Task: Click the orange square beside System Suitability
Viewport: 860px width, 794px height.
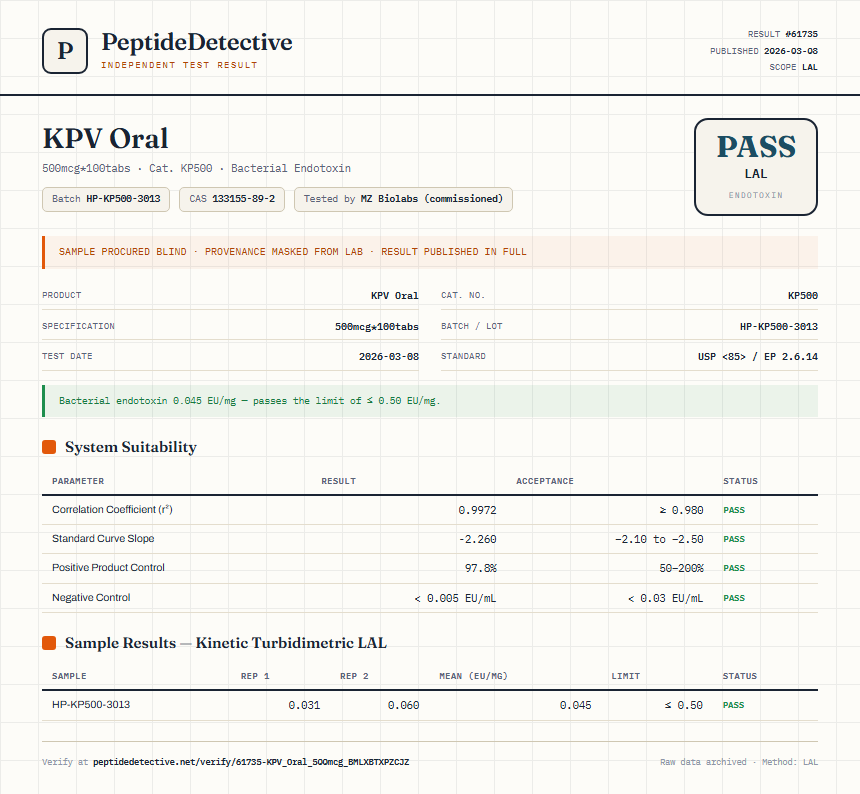Action: (x=49, y=447)
